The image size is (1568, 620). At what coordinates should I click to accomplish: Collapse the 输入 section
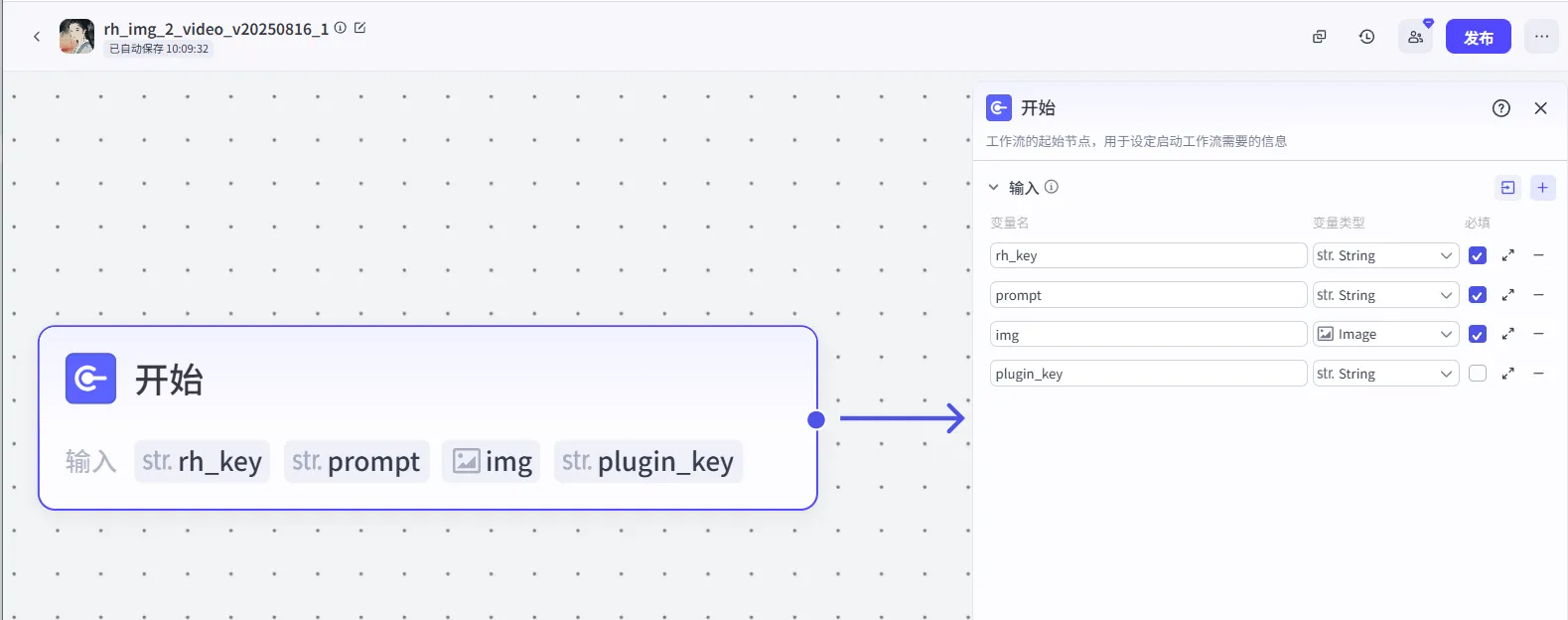[x=993, y=188]
